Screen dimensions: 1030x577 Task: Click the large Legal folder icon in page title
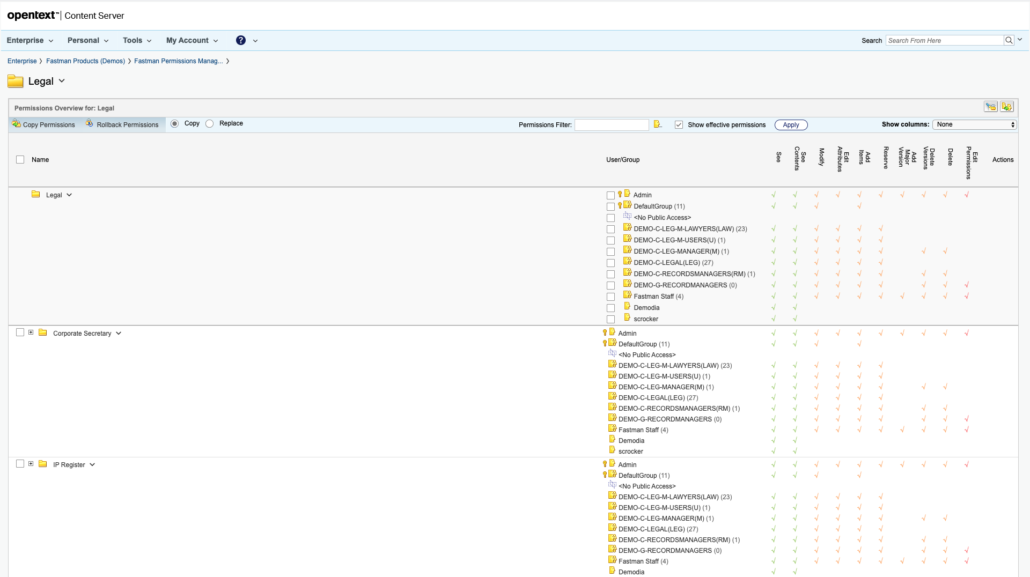(x=15, y=81)
